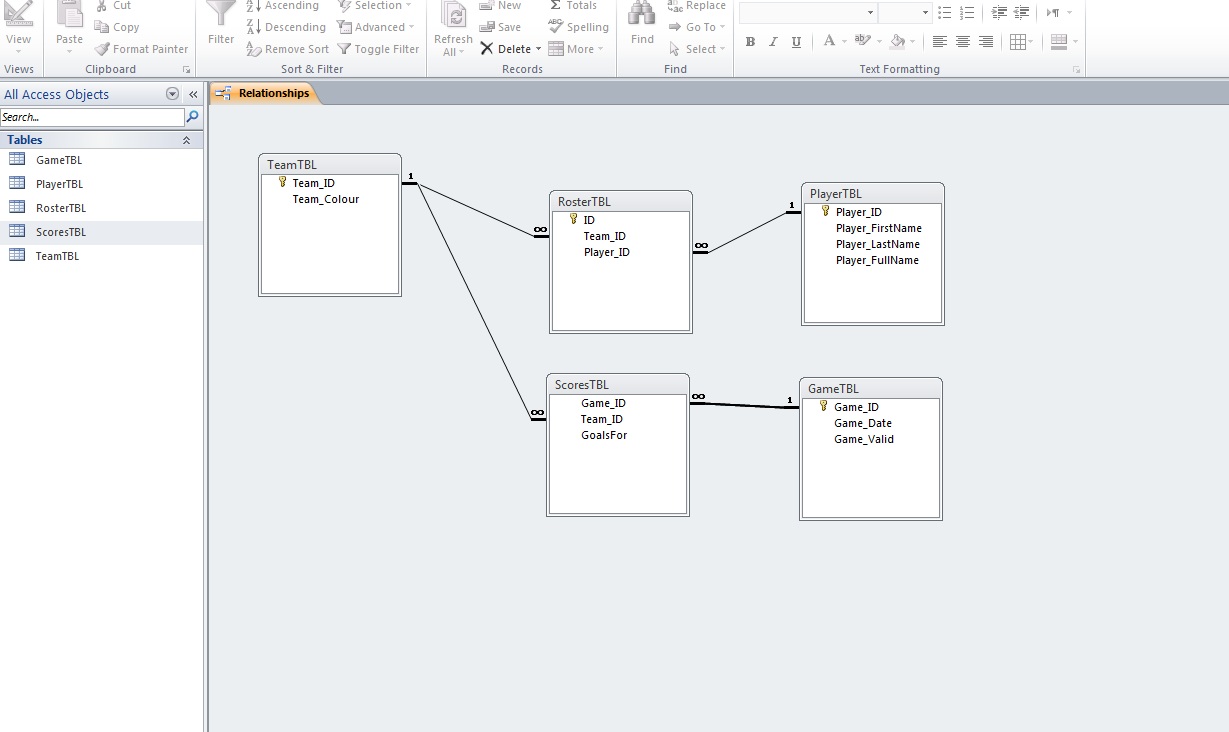Viewport: 1229px width, 732px height.
Task: Click the bulleted list icon
Action: pyautogui.click(x=945, y=13)
